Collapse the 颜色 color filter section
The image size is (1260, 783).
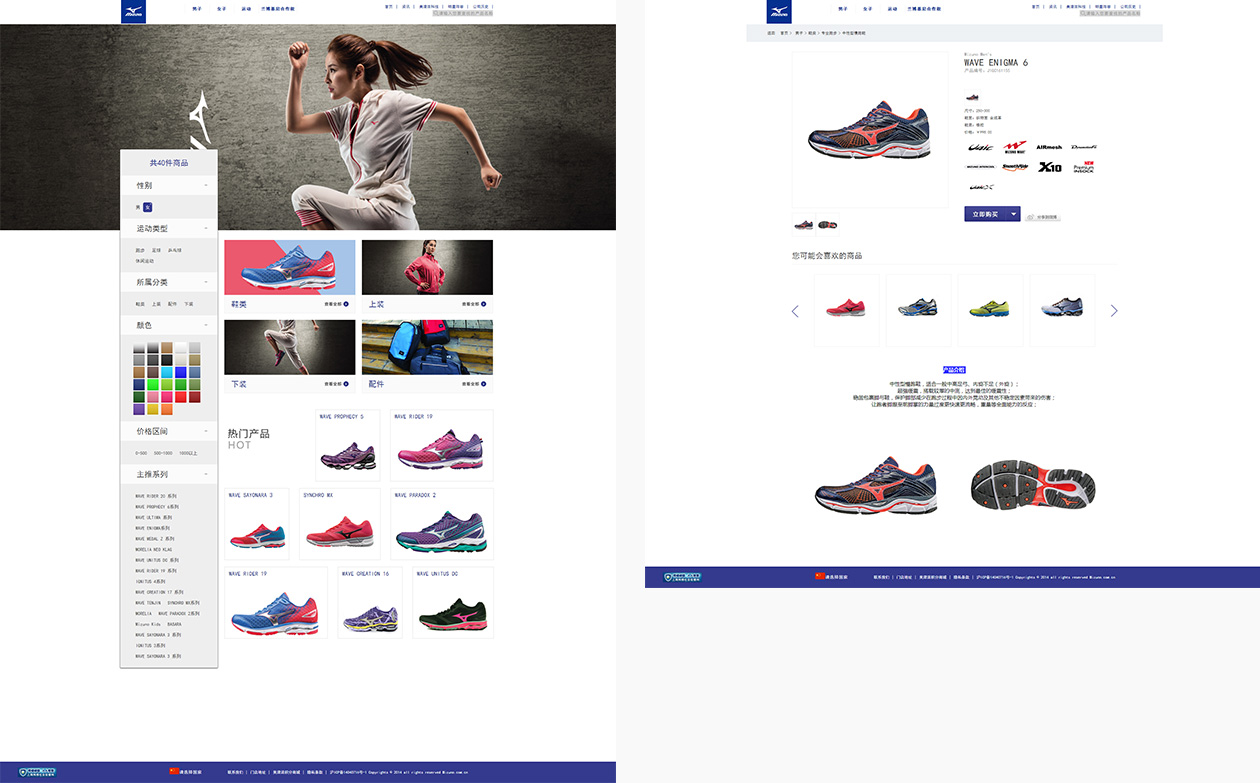206,325
